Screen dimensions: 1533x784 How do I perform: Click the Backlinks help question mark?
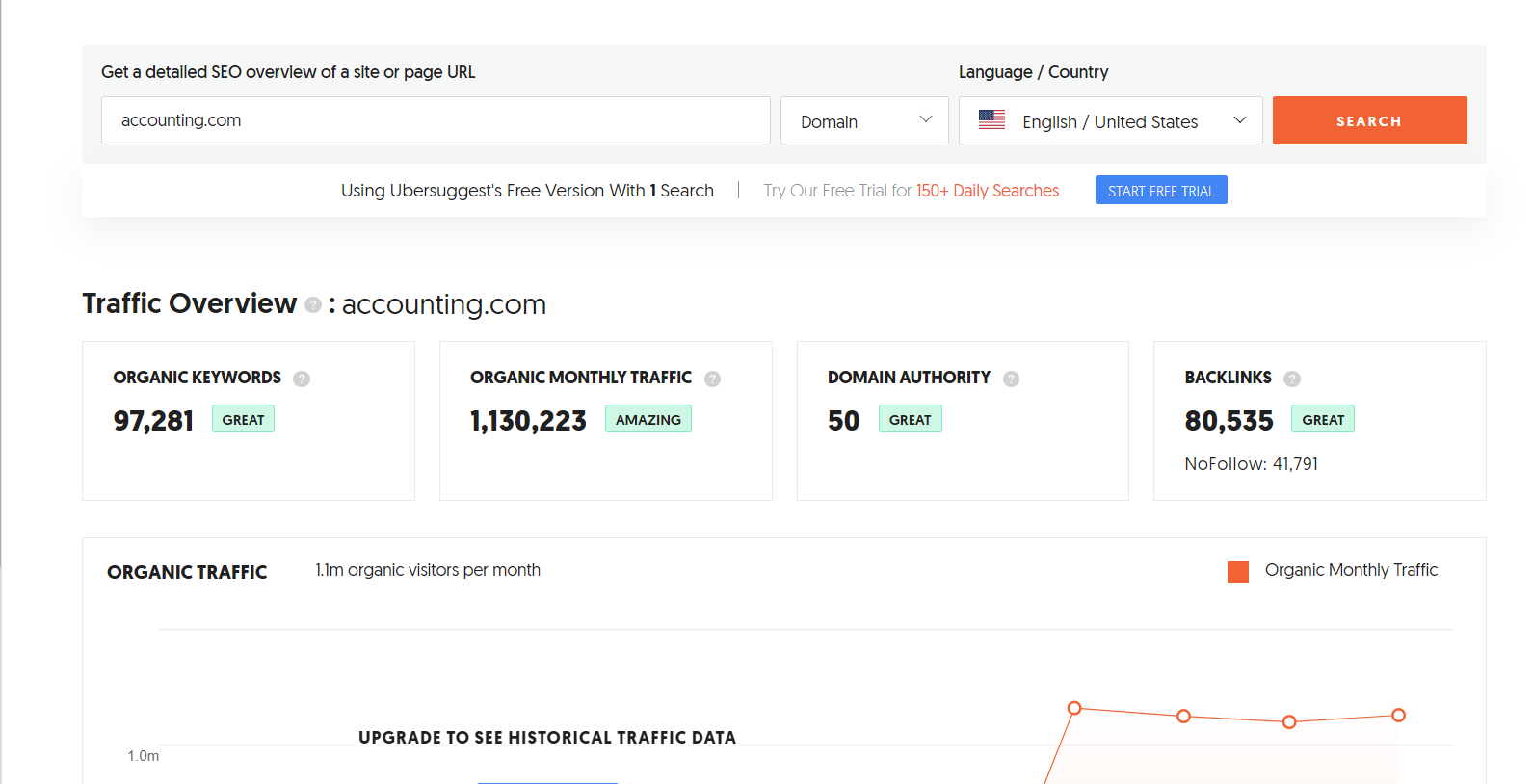tap(1292, 379)
